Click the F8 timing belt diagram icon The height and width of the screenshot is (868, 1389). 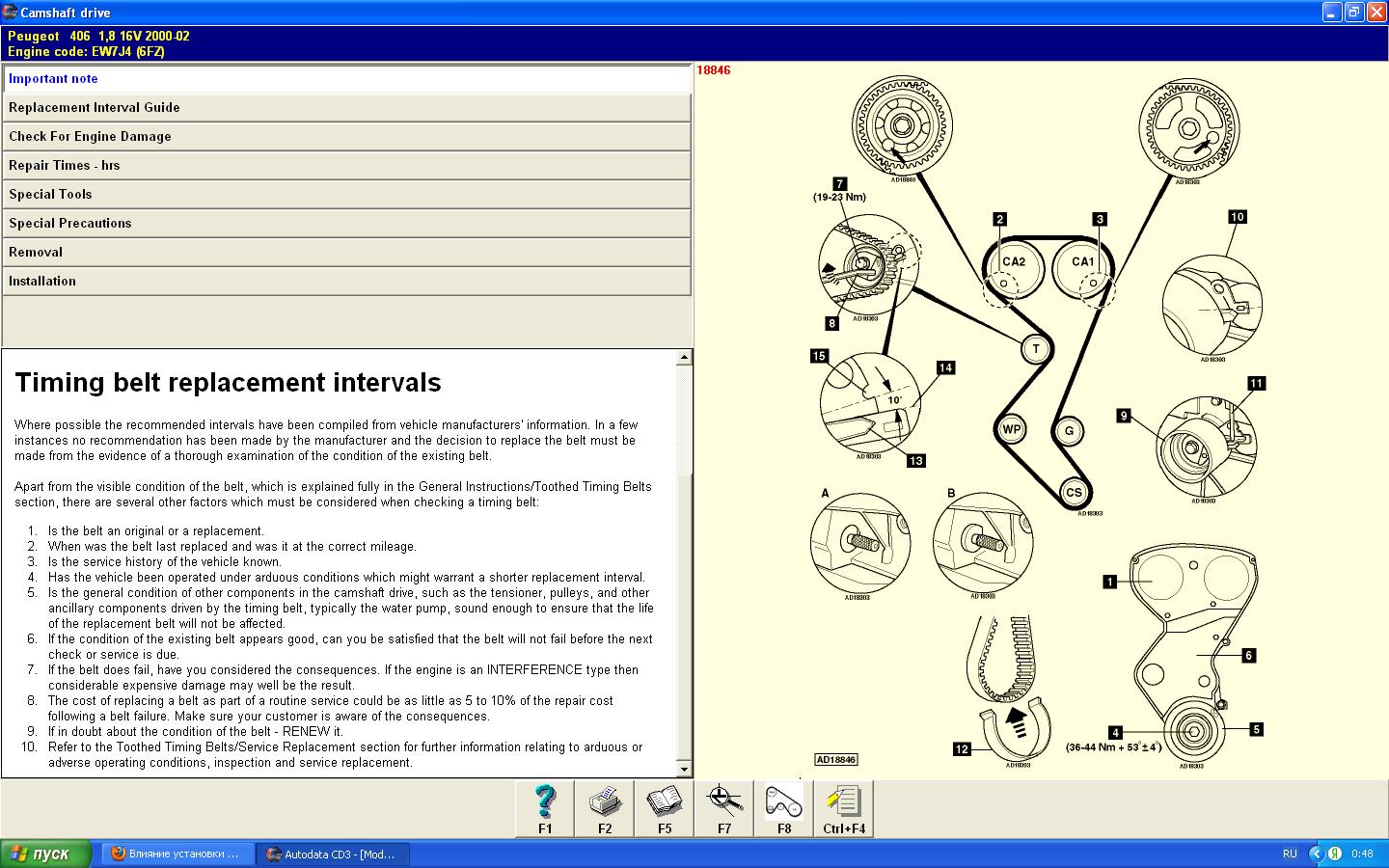[x=784, y=808]
